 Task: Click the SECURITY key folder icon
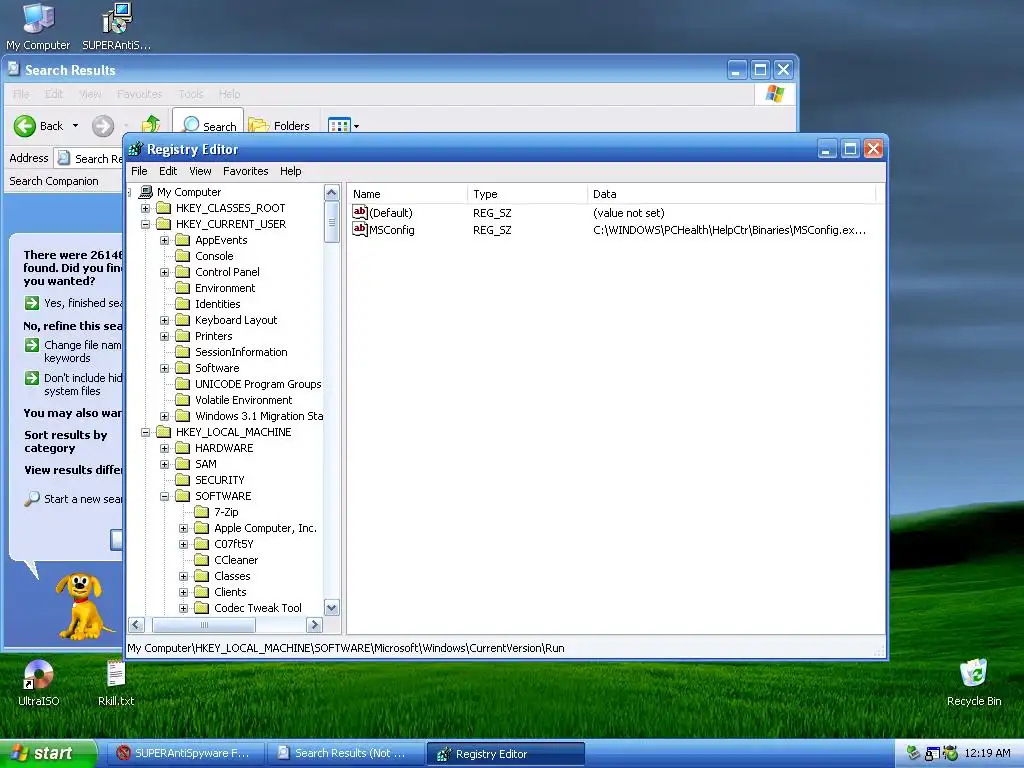(183, 480)
